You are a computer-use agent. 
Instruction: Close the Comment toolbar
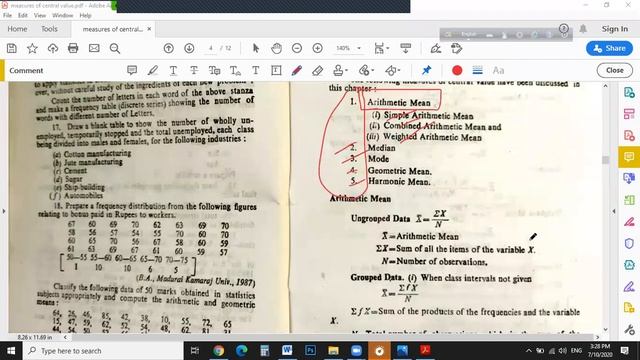coord(615,70)
